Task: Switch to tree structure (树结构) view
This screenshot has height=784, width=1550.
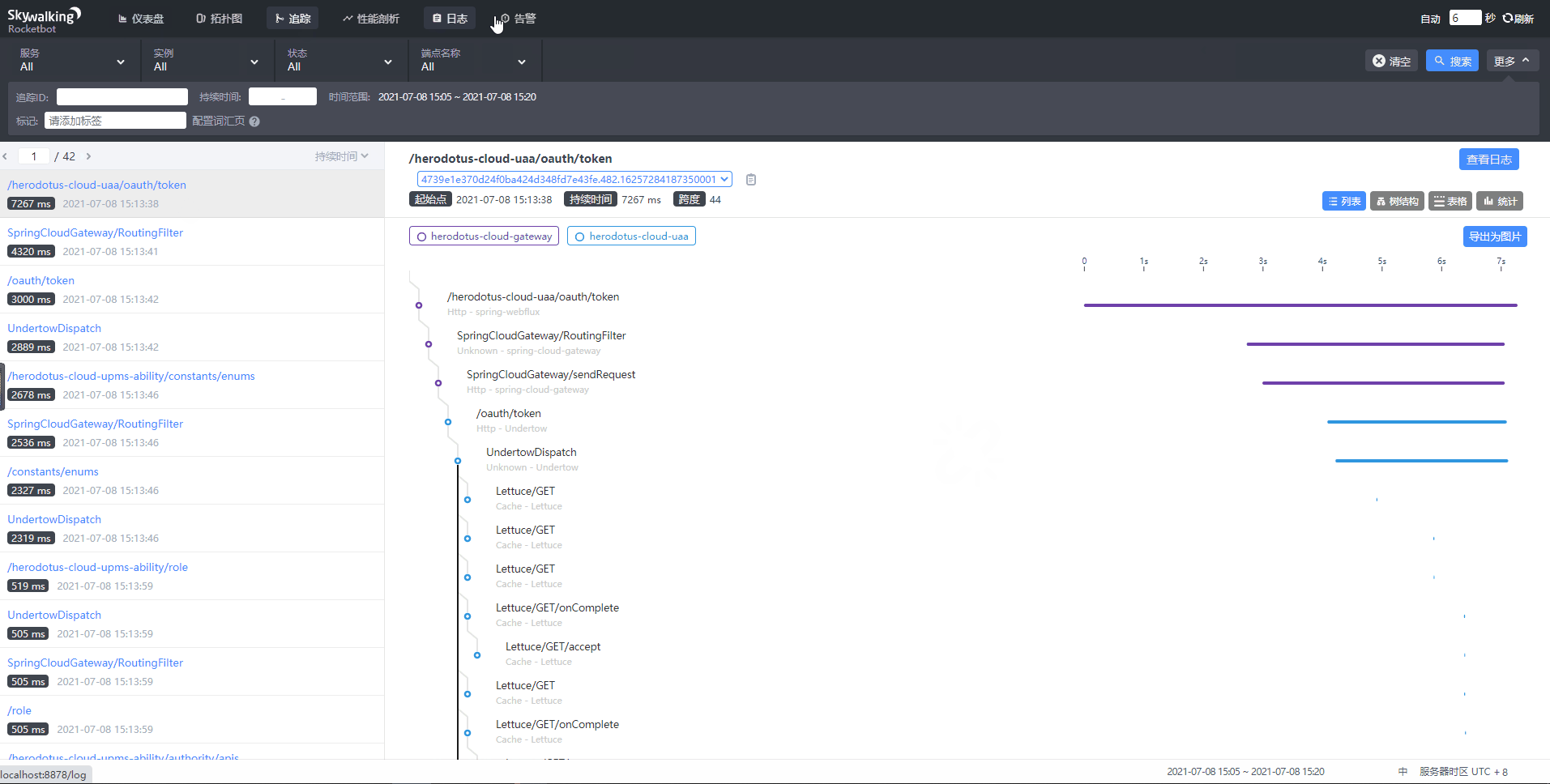Action: [x=1397, y=202]
